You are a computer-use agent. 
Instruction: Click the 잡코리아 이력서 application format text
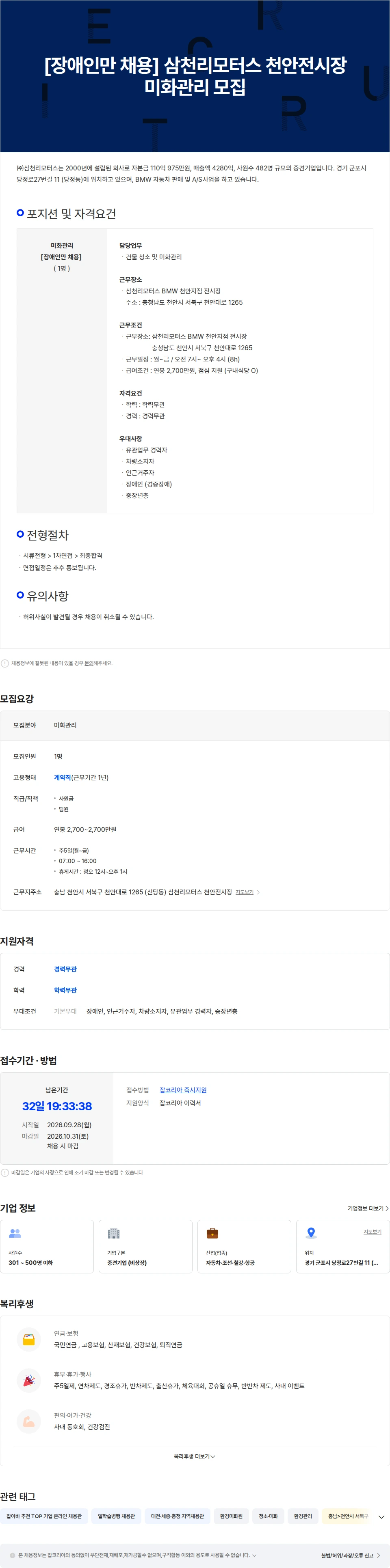click(180, 1103)
